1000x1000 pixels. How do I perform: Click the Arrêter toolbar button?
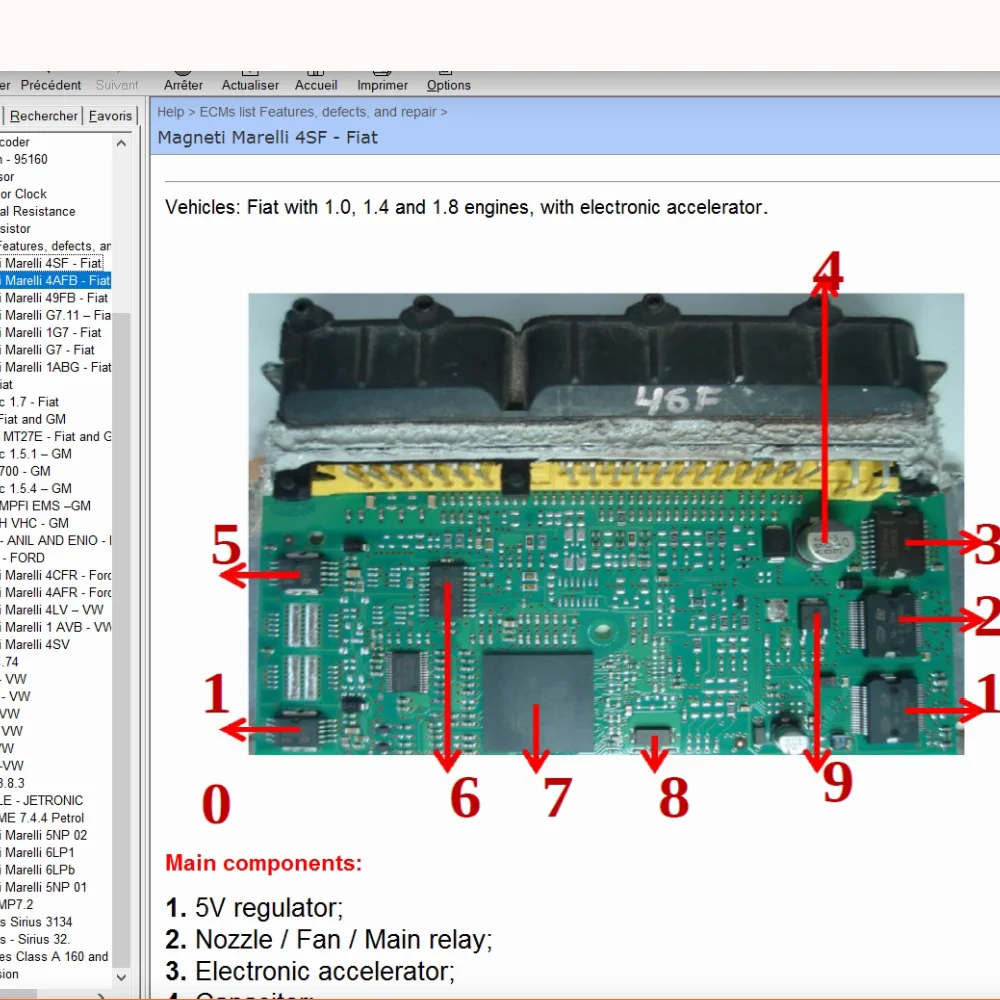(183, 85)
